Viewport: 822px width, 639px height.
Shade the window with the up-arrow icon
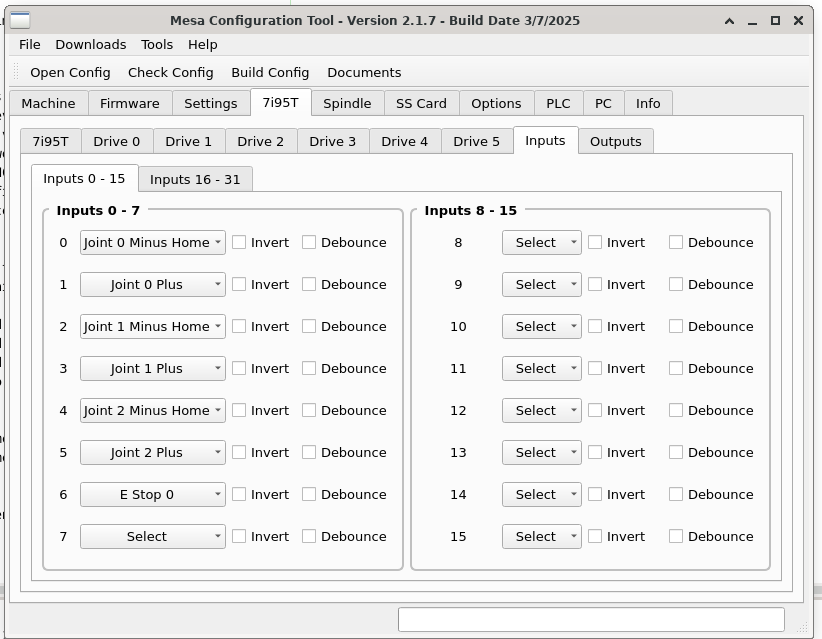(729, 21)
